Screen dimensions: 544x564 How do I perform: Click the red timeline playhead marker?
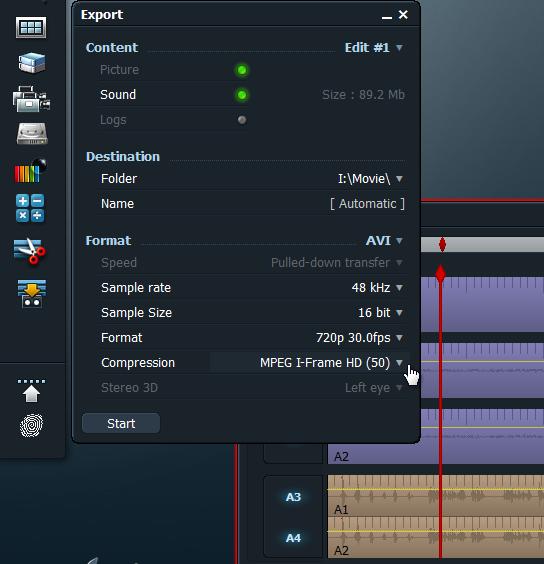pyautogui.click(x=441, y=274)
